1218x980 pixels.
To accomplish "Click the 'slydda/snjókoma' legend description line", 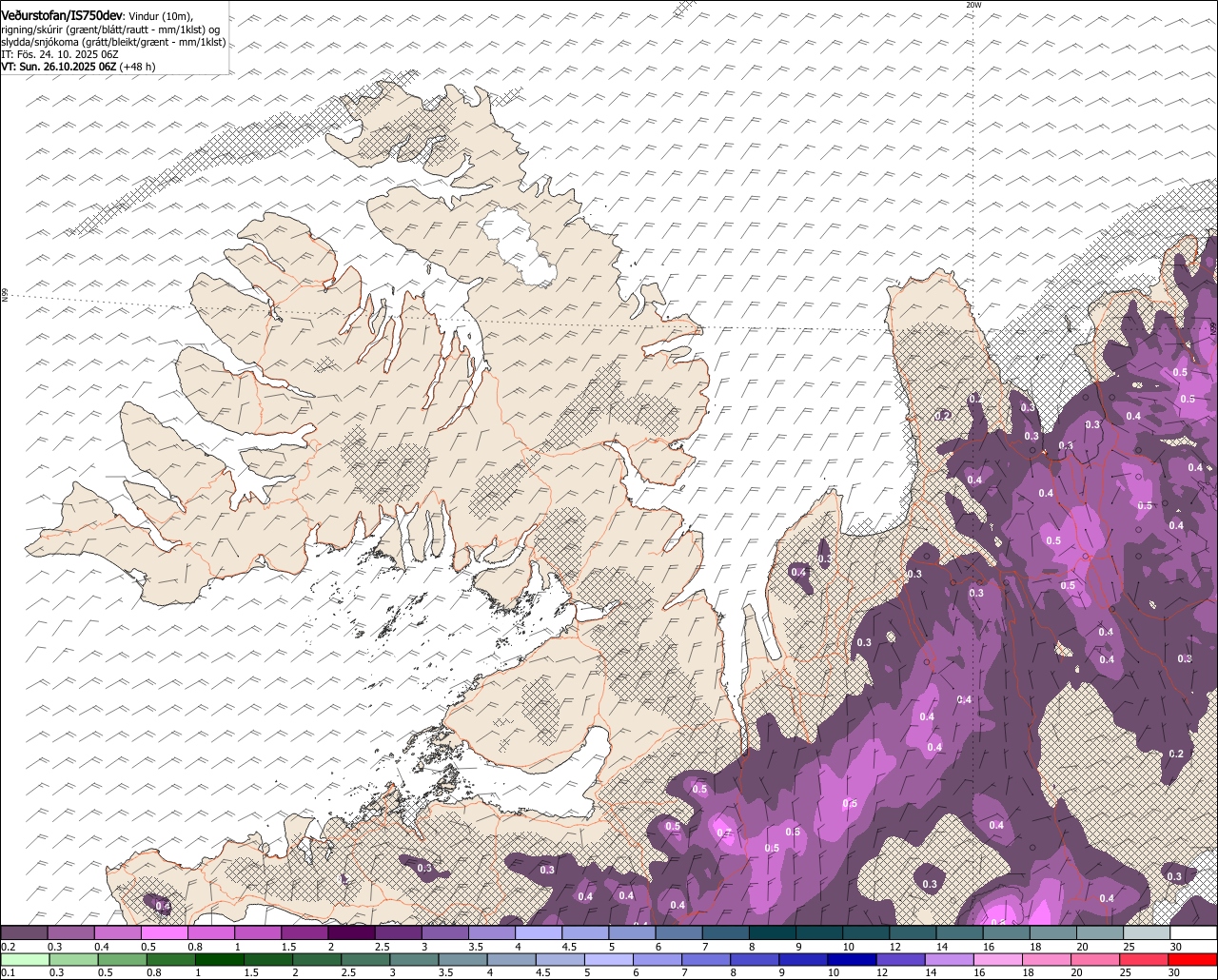I will pos(113,42).
